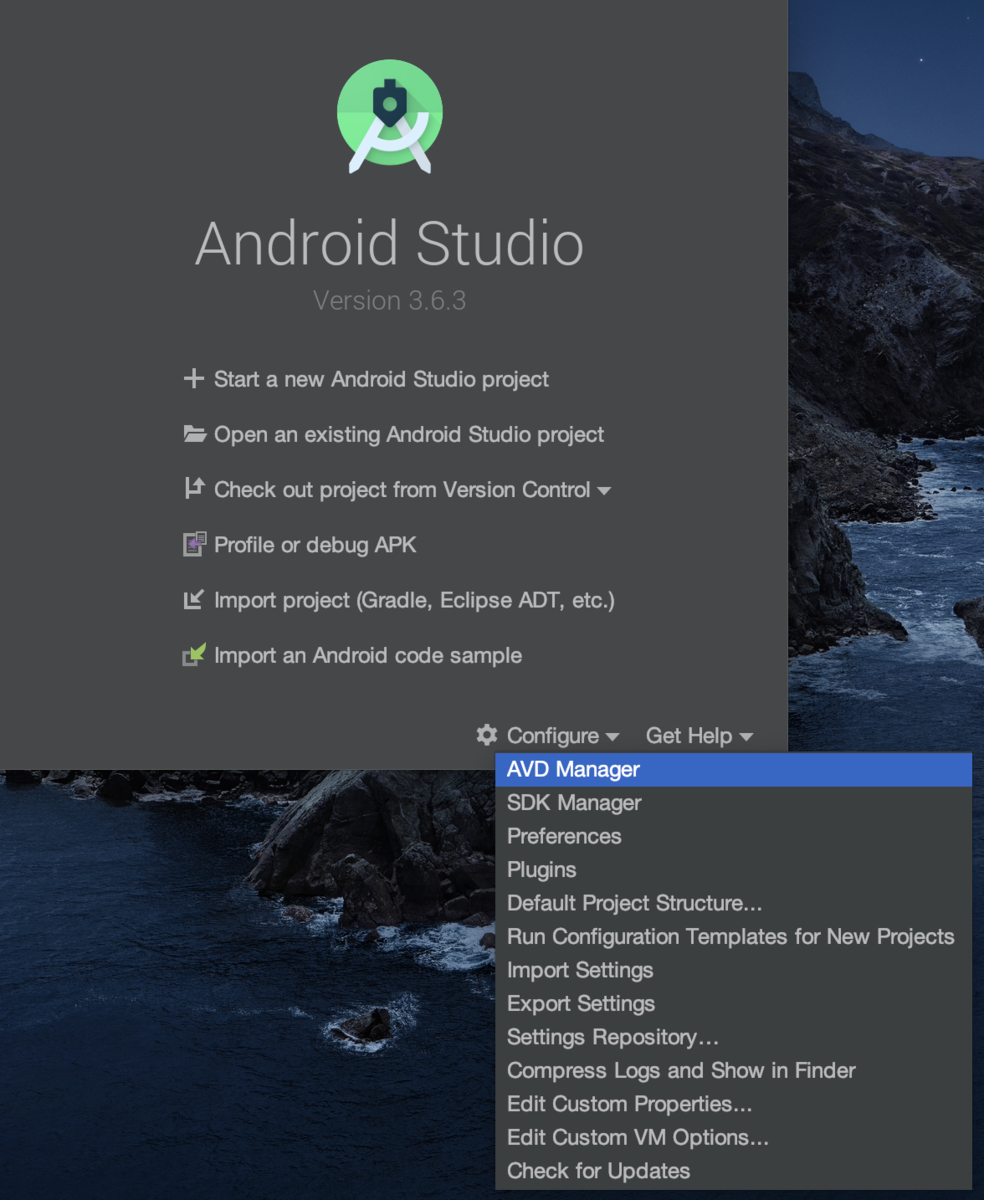Screen dimensions: 984x1200
Task: Open SDK Manager from the menu
Action: [733, 803]
